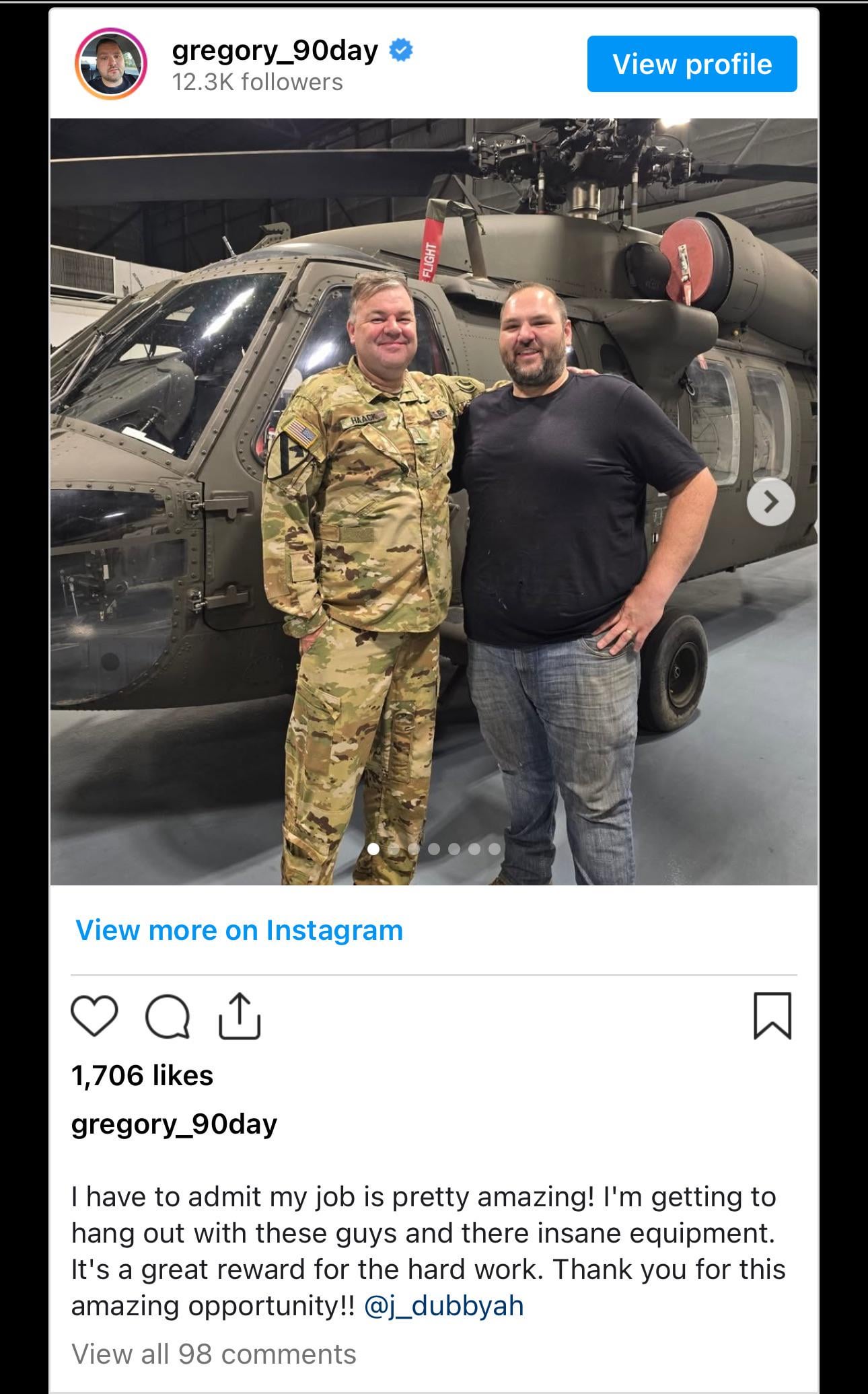View the 1,706 likes list

coord(142,1076)
